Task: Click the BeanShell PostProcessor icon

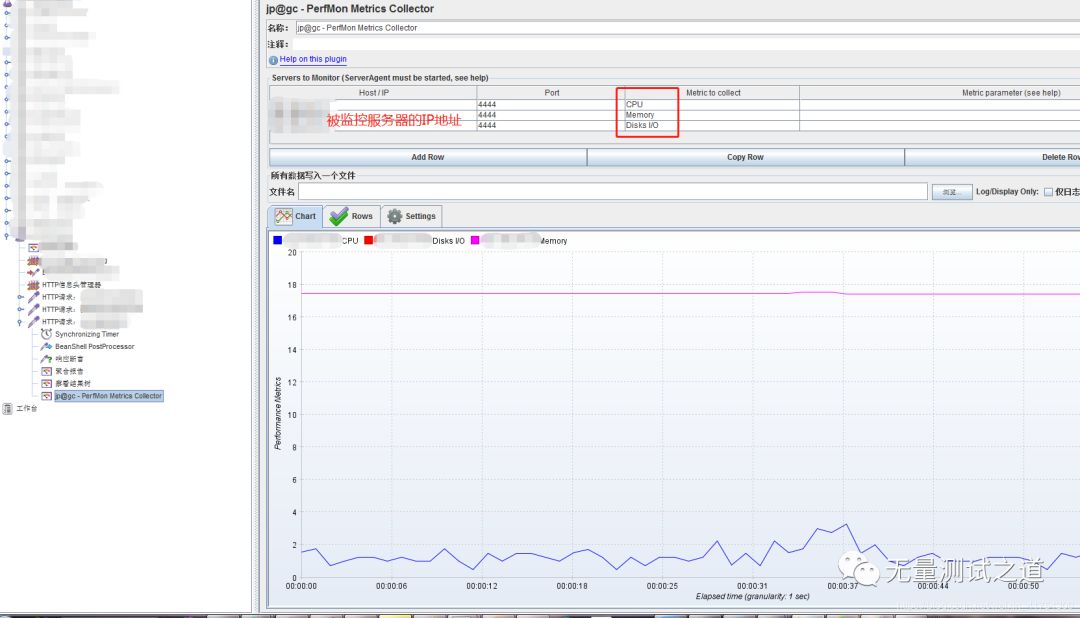Action: pos(46,346)
